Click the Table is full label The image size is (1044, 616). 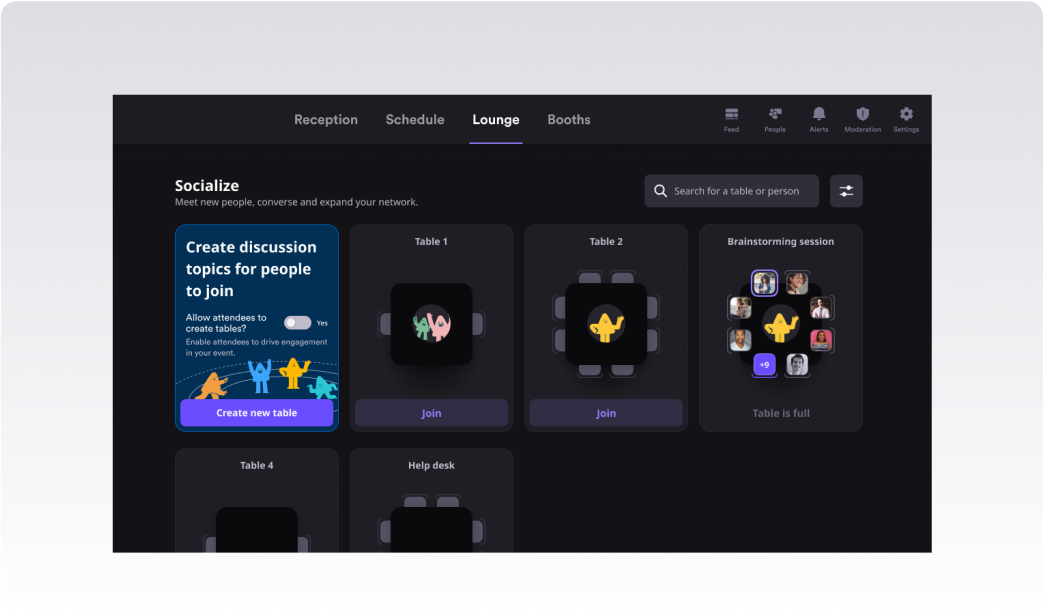click(781, 413)
